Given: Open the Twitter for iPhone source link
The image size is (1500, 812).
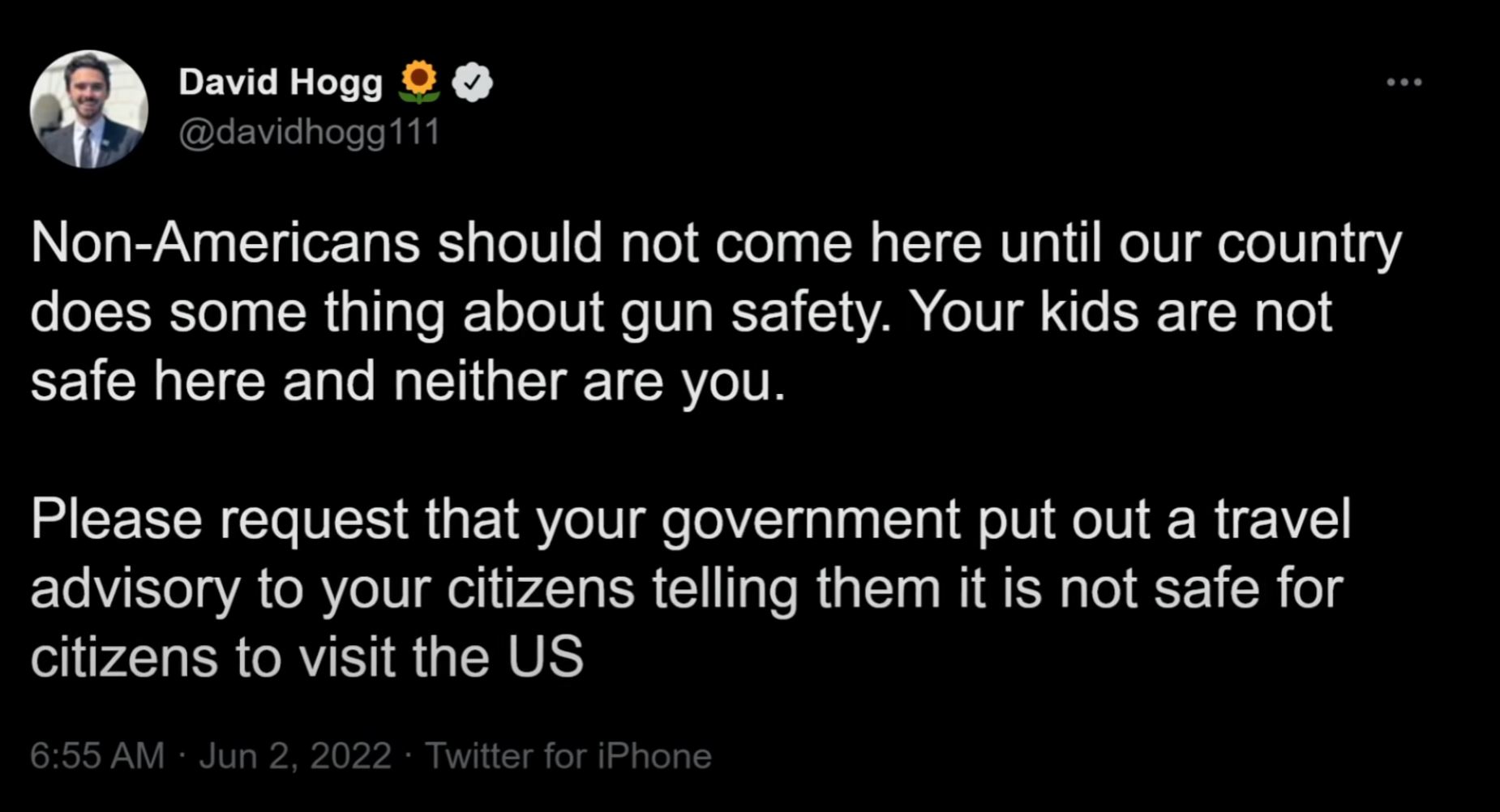Looking at the screenshot, I should click(568, 755).
